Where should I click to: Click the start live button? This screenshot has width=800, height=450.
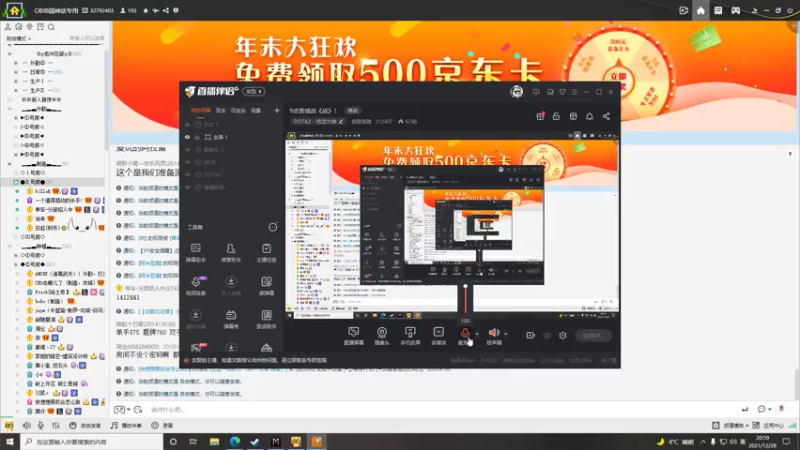[593, 335]
